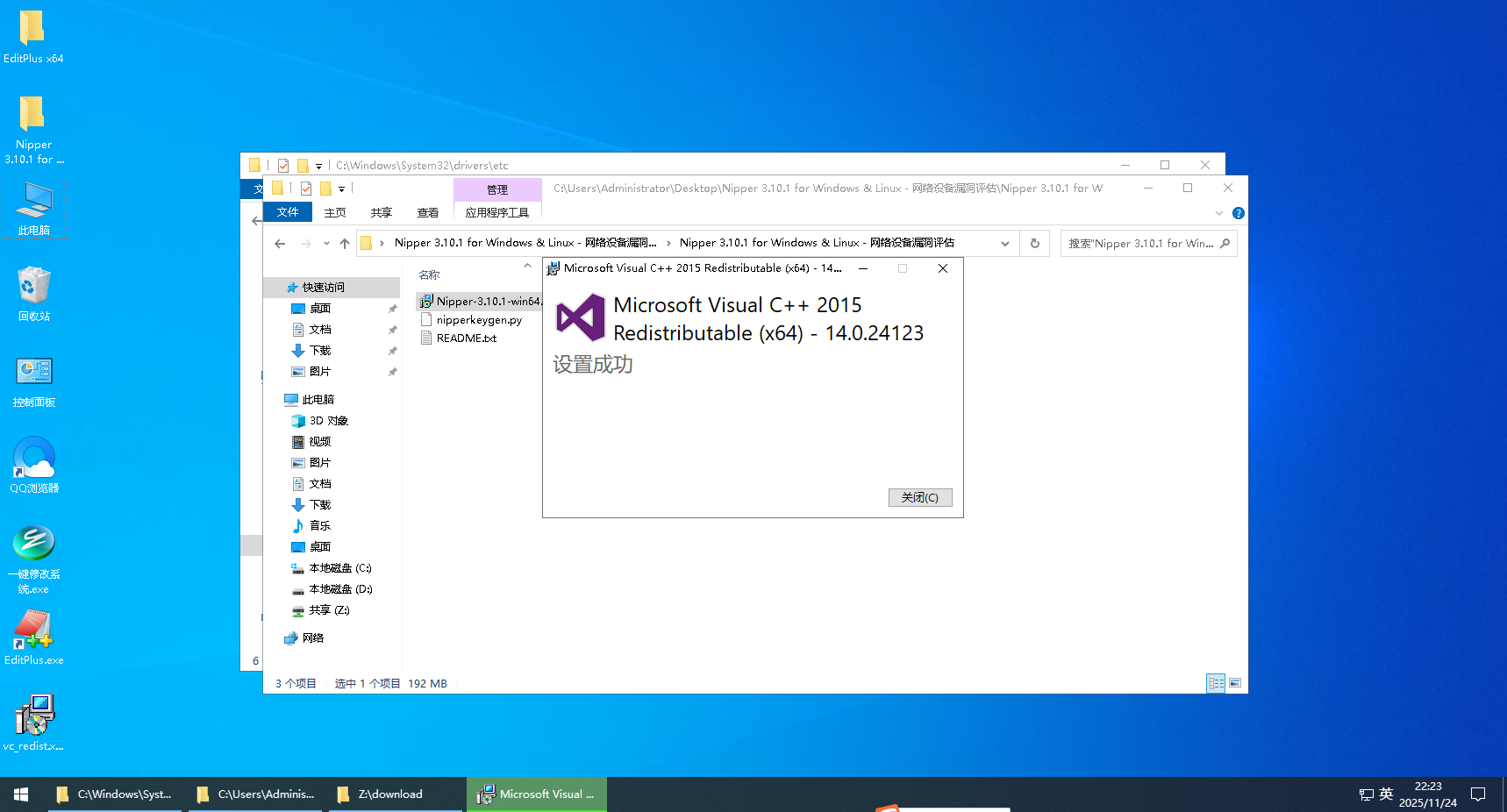Open 本地磁盘 (C:) in navigation pane

click(x=339, y=568)
